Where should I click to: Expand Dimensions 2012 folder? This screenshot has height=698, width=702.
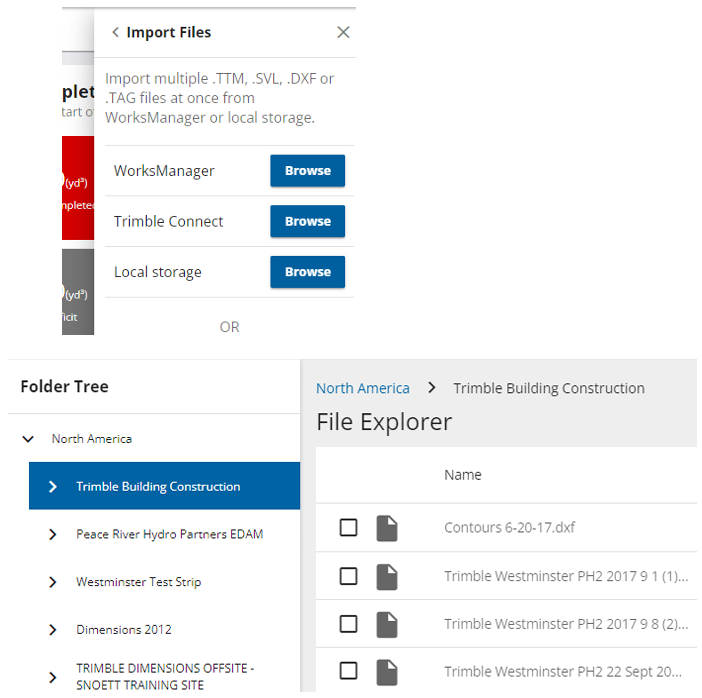[x=52, y=630]
